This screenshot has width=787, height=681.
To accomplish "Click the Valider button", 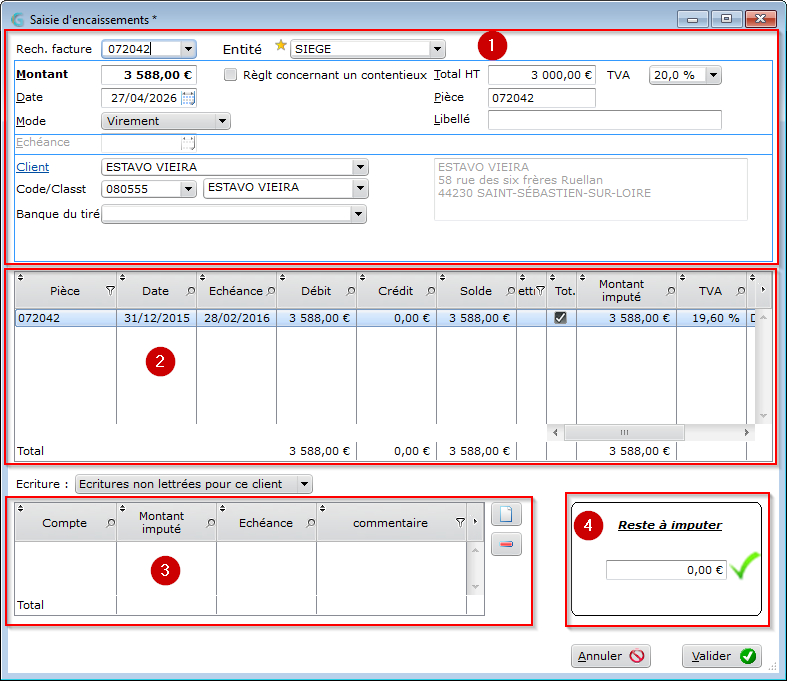I will pyautogui.click(x=722, y=656).
